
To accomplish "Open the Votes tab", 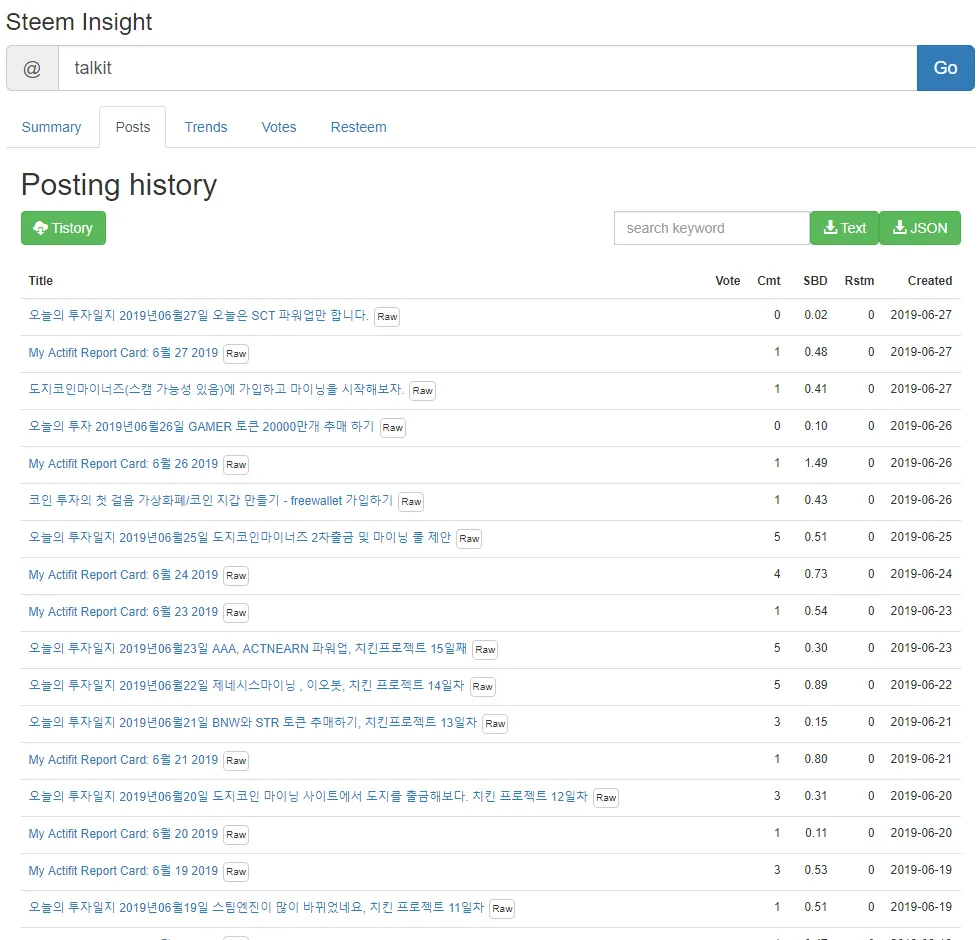I will pos(278,127).
